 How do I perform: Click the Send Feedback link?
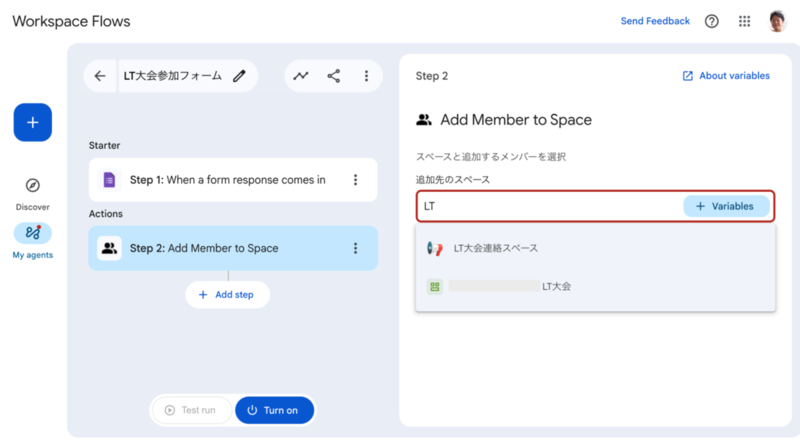(655, 21)
